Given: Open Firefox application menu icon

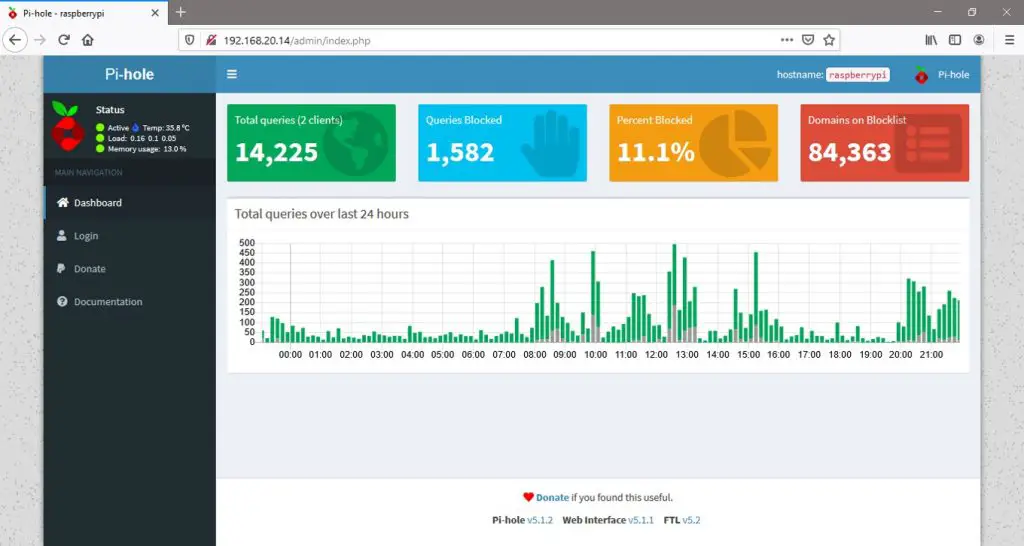Looking at the screenshot, I should (1005, 41).
